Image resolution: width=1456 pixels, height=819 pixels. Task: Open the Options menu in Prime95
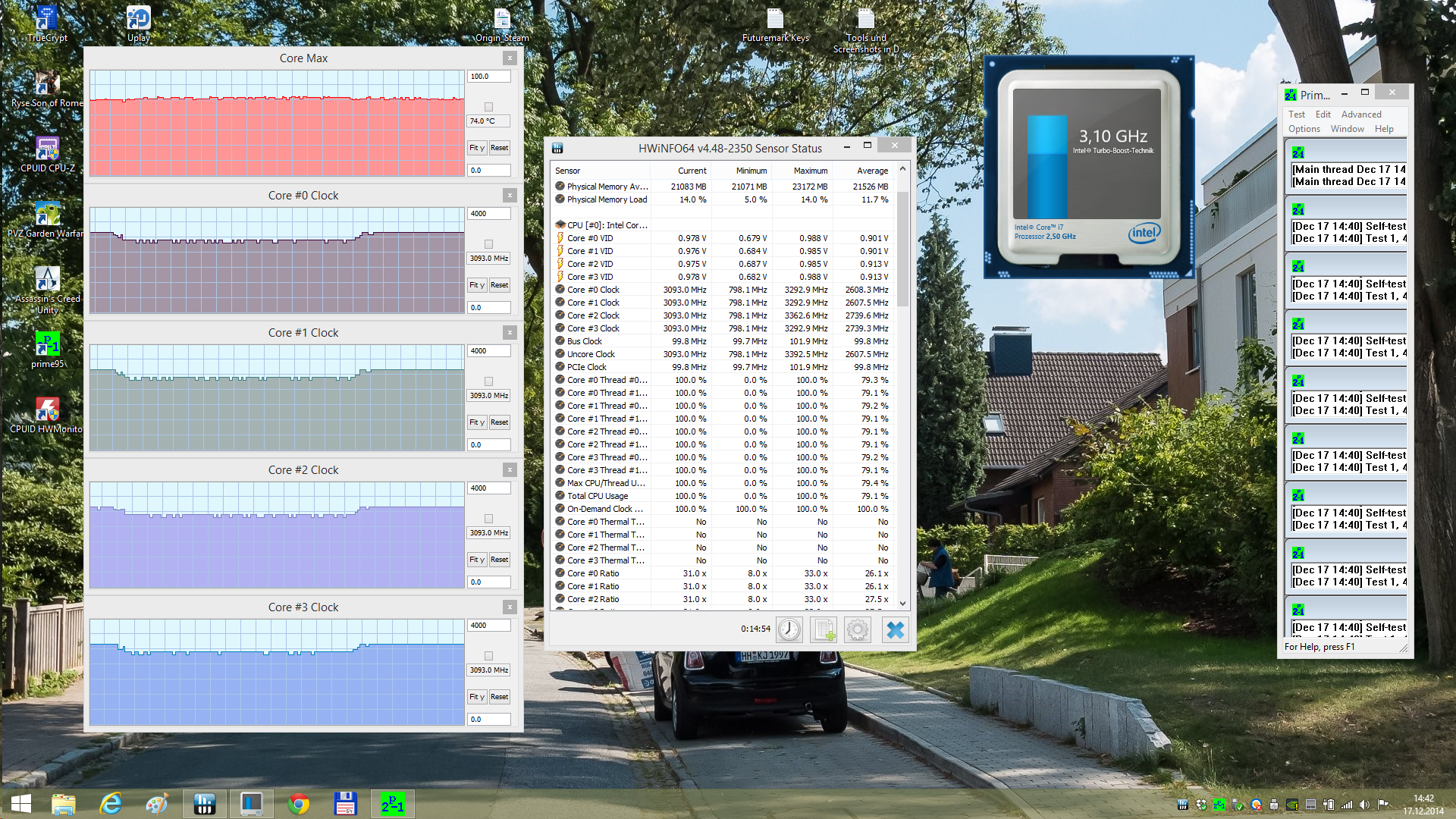pos(1304,129)
